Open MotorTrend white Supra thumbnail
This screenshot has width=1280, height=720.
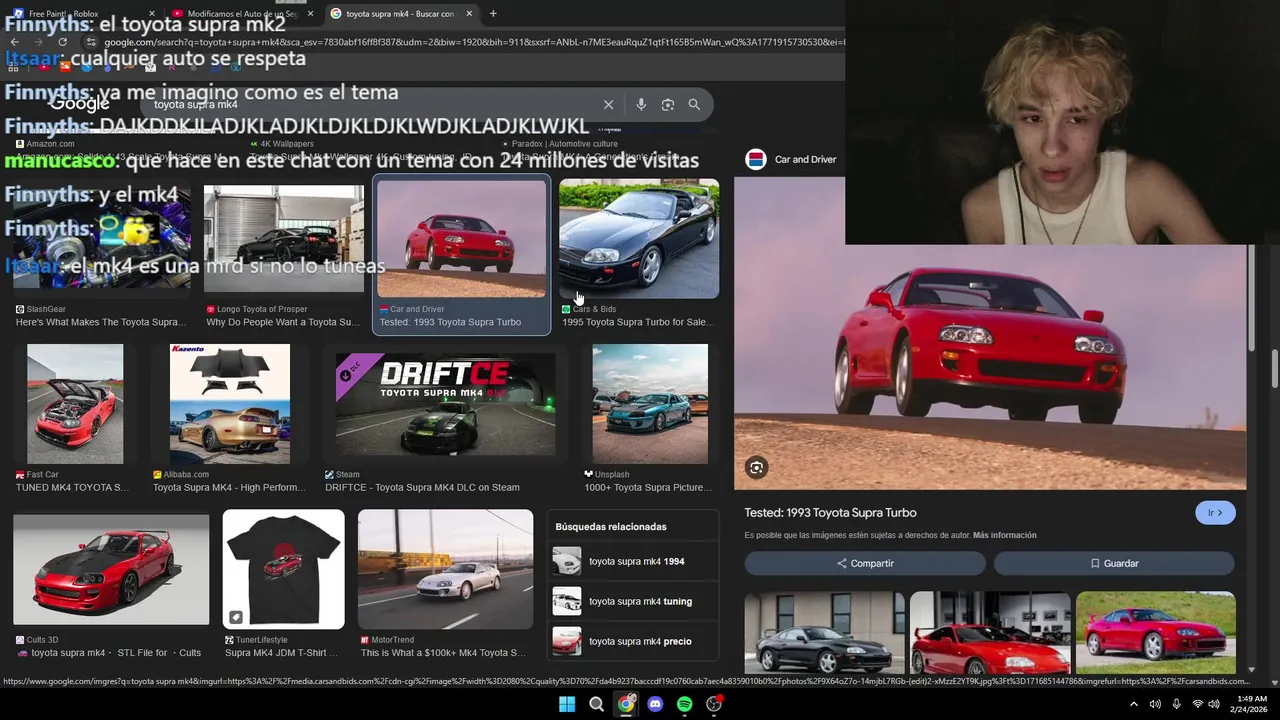(x=445, y=569)
